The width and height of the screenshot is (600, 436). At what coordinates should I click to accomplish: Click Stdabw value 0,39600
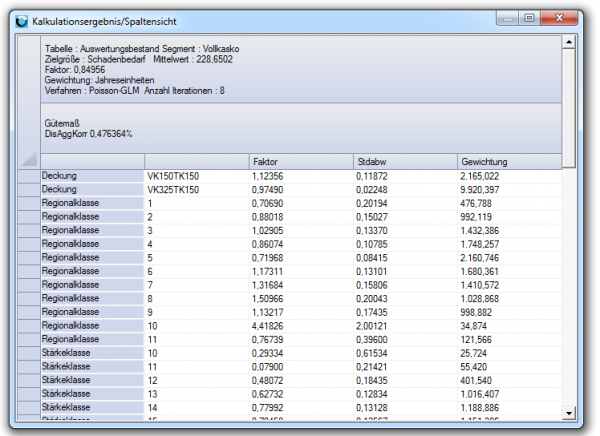(x=372, y=340)
